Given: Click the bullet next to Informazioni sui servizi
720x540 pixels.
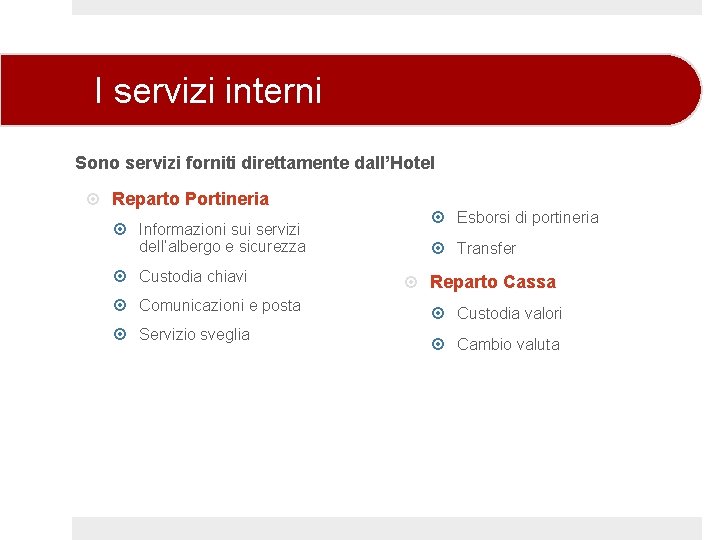Looking at the screenshot, I should (120, 229).
